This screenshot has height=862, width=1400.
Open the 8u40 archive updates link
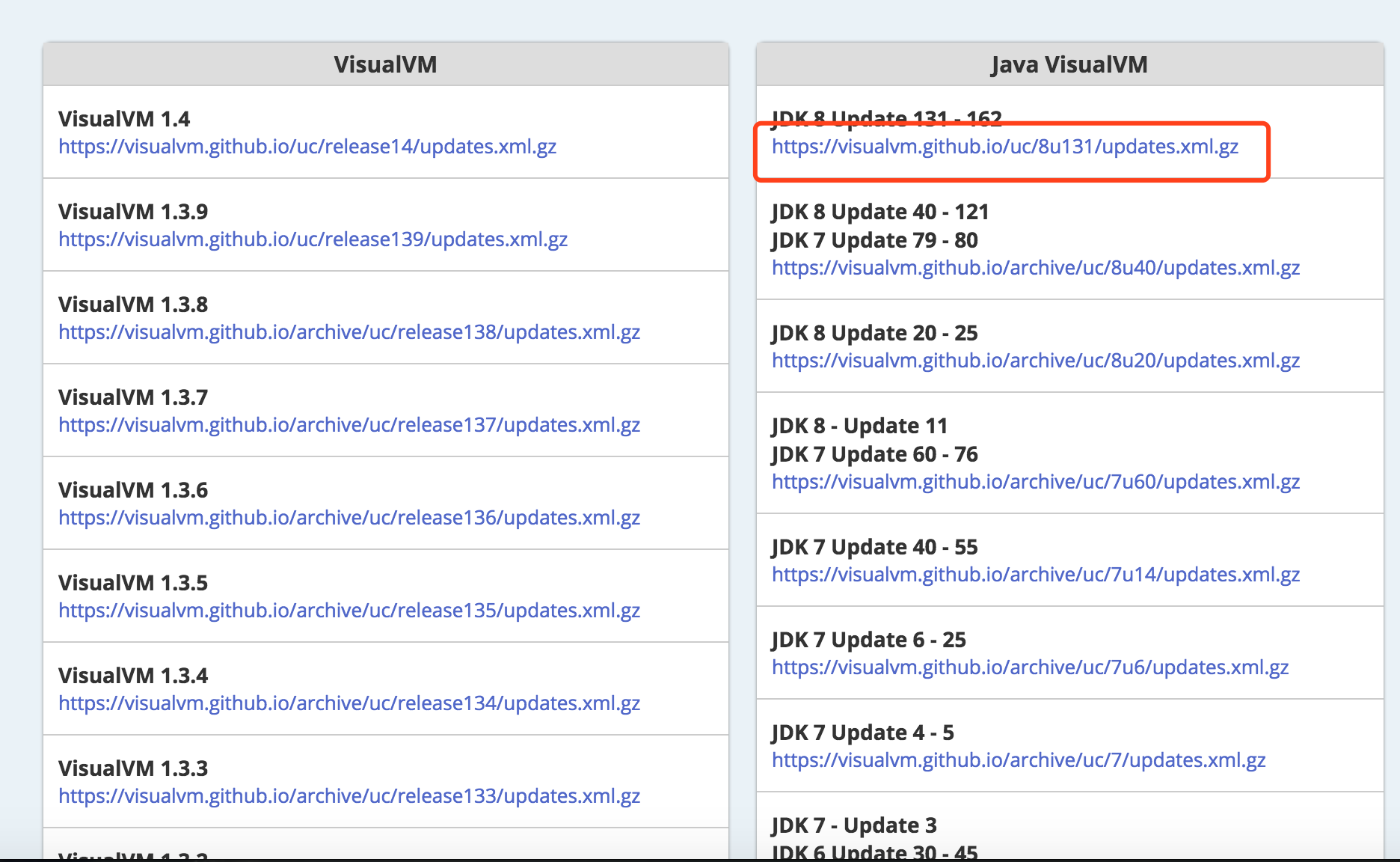point(1036,268)
